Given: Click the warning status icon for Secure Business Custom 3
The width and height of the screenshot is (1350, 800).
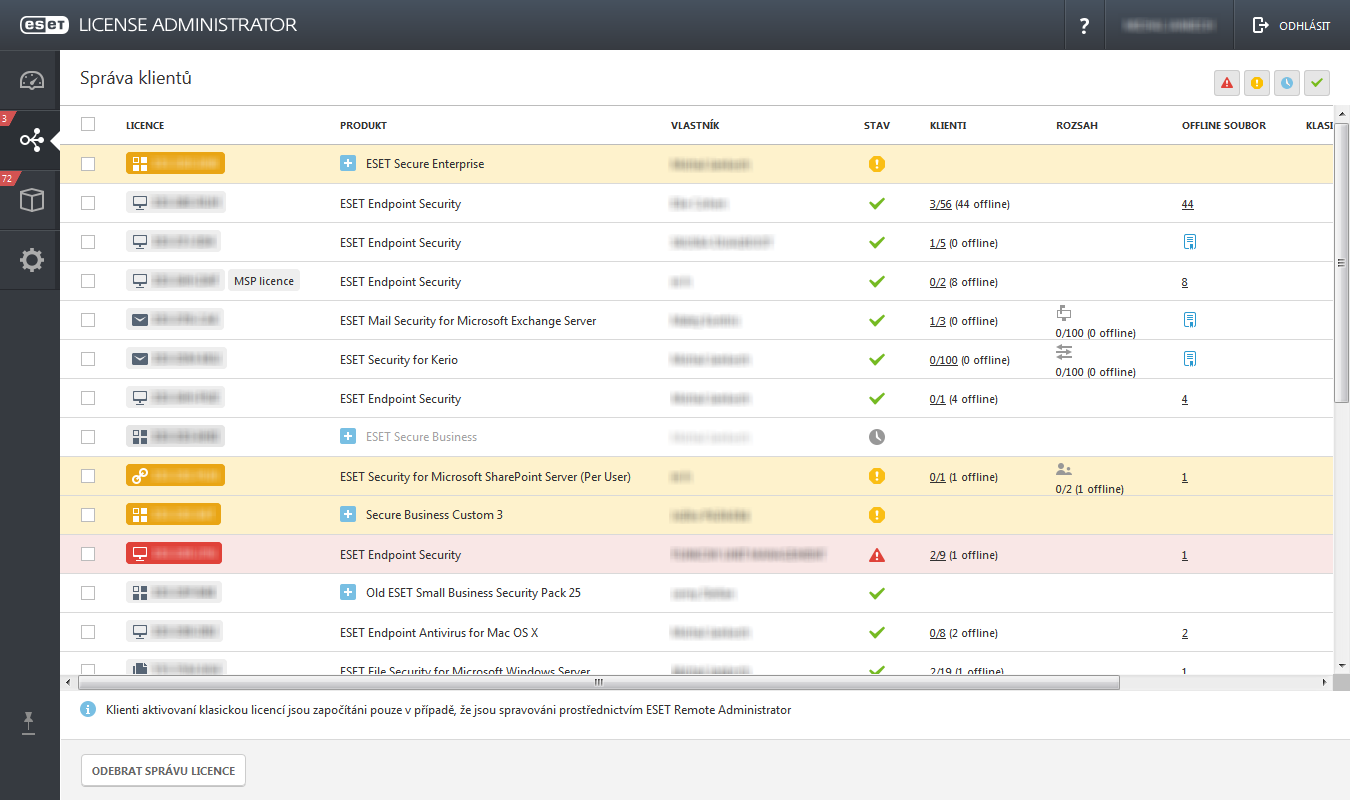Looking at the screenshot, I should coord(877,515).
